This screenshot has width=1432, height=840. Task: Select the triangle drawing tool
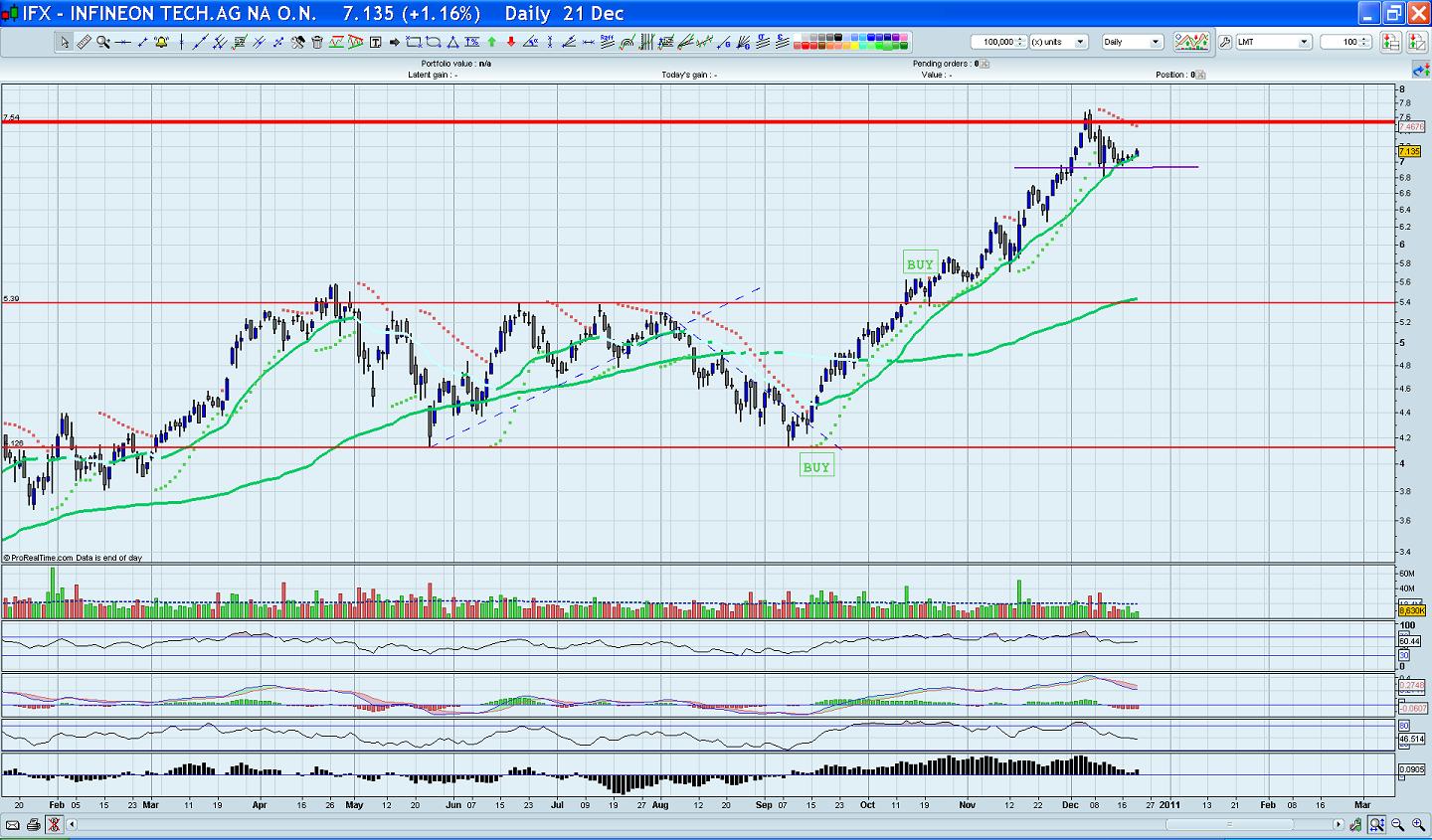coord(452,42)
